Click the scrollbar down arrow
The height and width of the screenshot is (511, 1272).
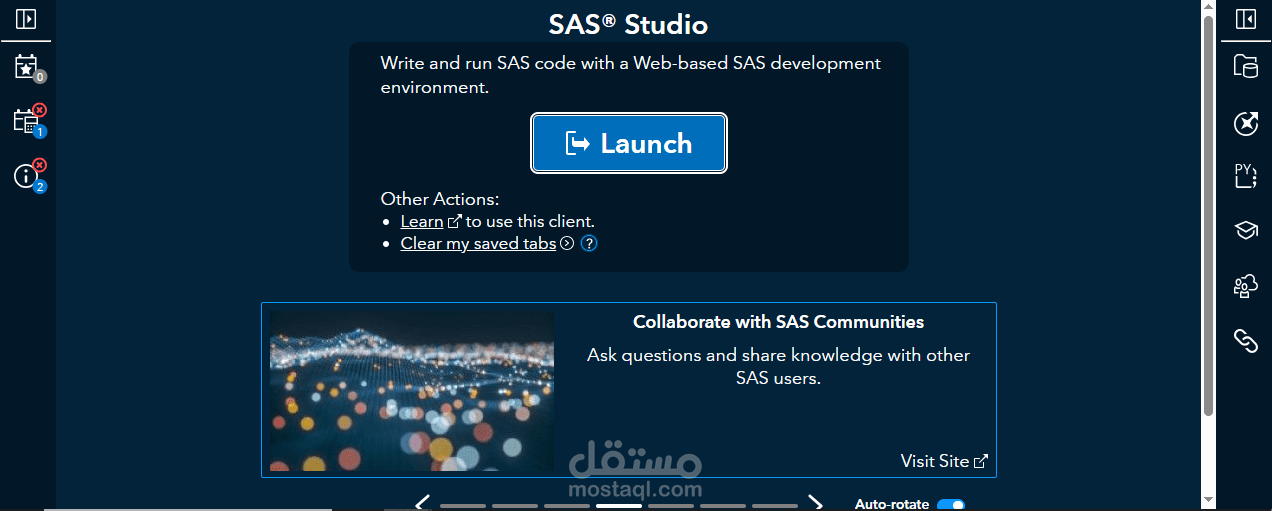1208,499
